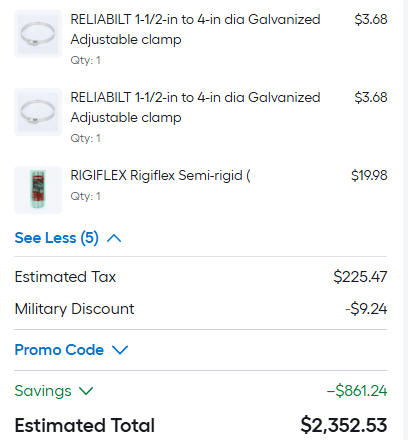The height and width of the screenshot is (440, 408).
Task: Open second RELIABILT Adjustable clamp title
Action: click(195, 107)
